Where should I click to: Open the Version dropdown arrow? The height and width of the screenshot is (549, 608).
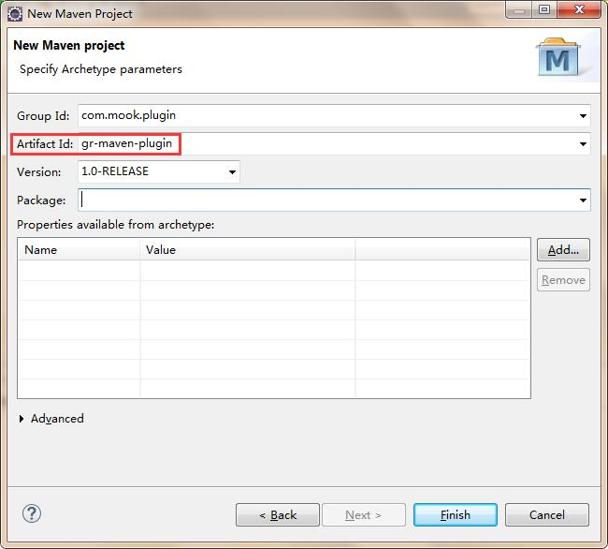232,172
